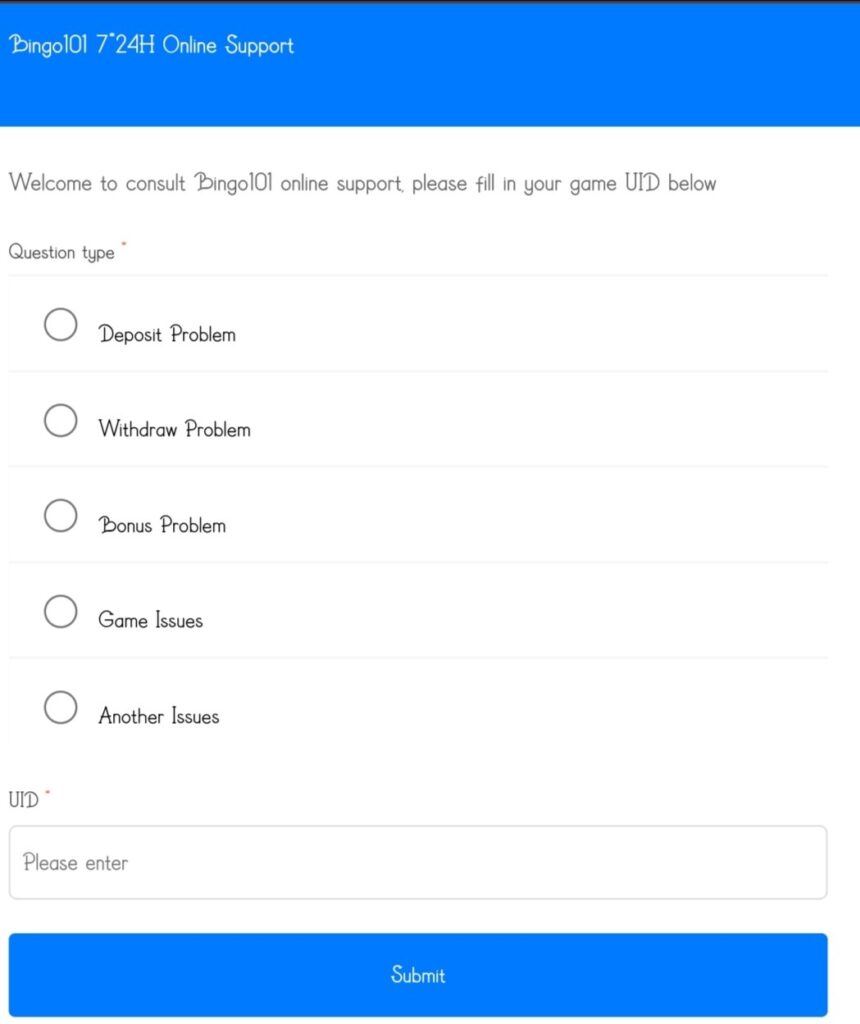
Task: Click the "Question type" field label
Action: (61, 253)
